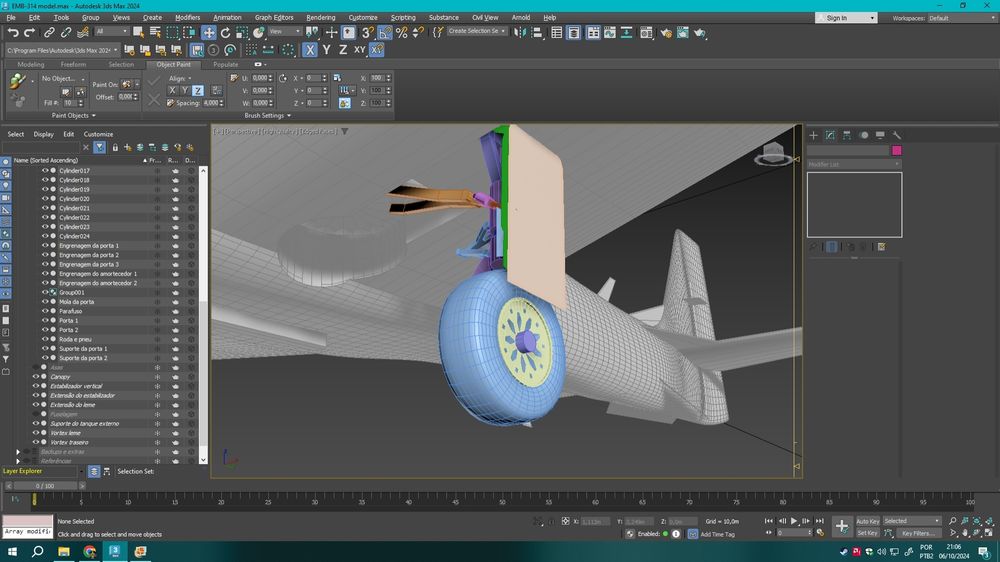
Task: Open Render Setup teapot icon
Action: tap(666, 32)
